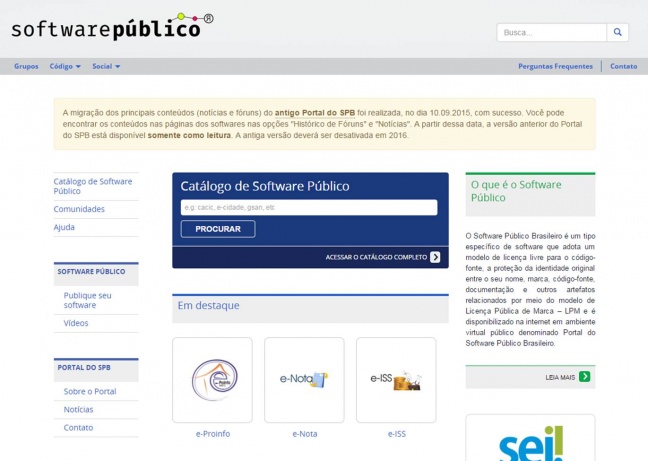Open the e-Proinfo software thumbnail

(212, 380)
